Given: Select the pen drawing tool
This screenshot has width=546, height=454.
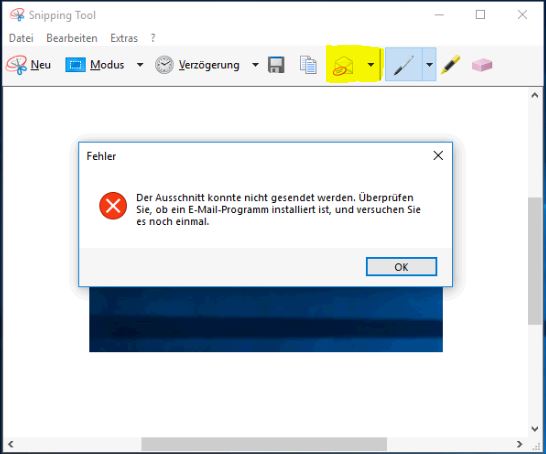Looking at the screenshot, I should (x=404, y=65).
